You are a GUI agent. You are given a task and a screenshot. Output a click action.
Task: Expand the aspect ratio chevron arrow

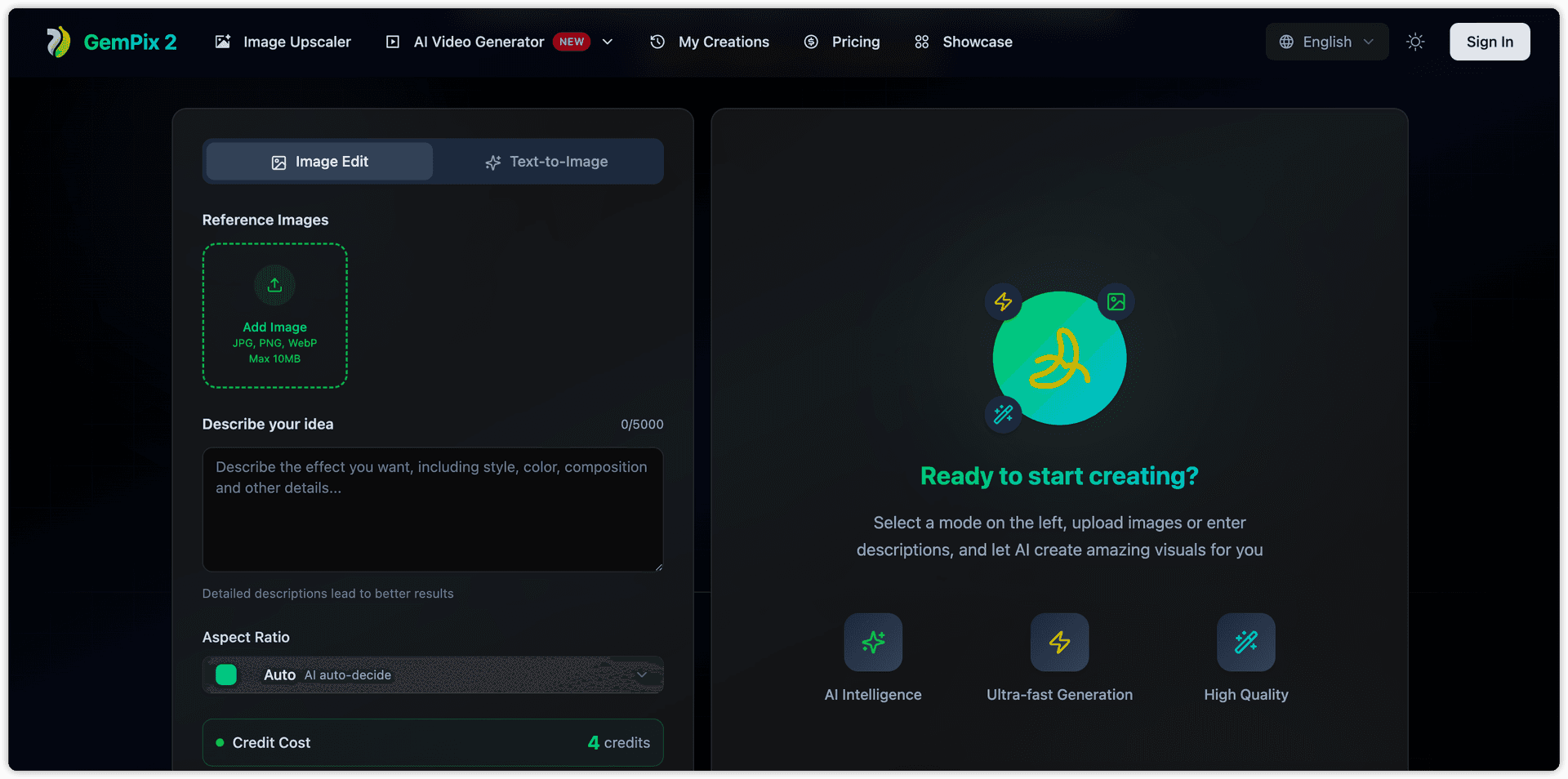tap(642, 674)
